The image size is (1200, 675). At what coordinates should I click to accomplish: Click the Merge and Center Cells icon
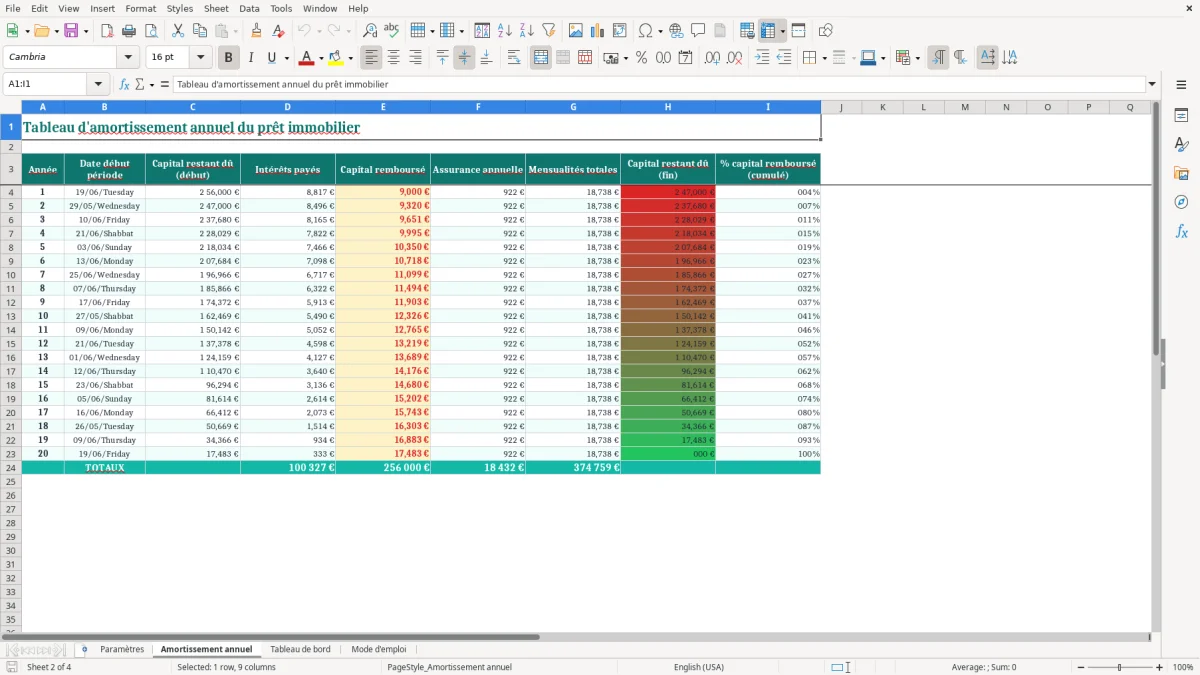pyautogui.click(x=541, y=58)
